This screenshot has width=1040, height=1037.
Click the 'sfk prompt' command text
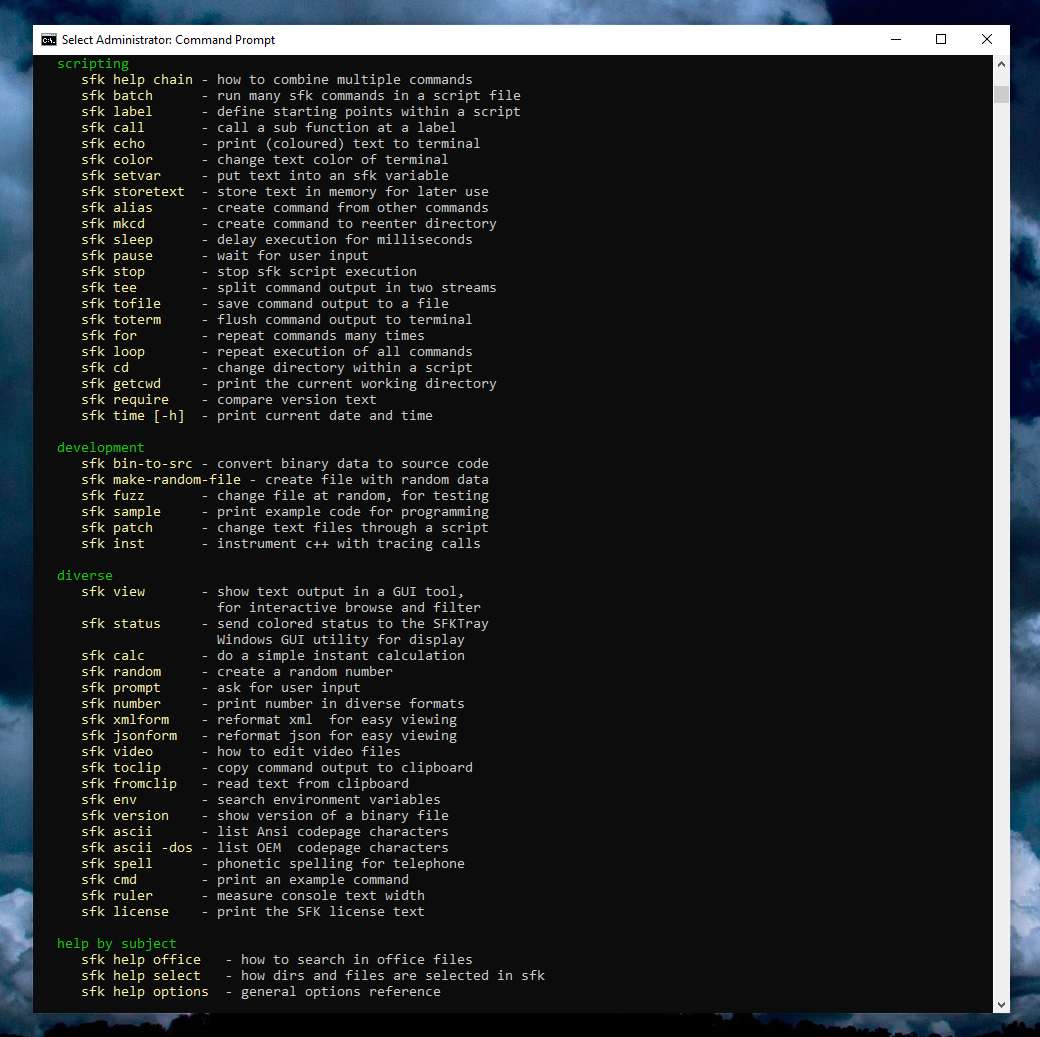coord(121,687)
